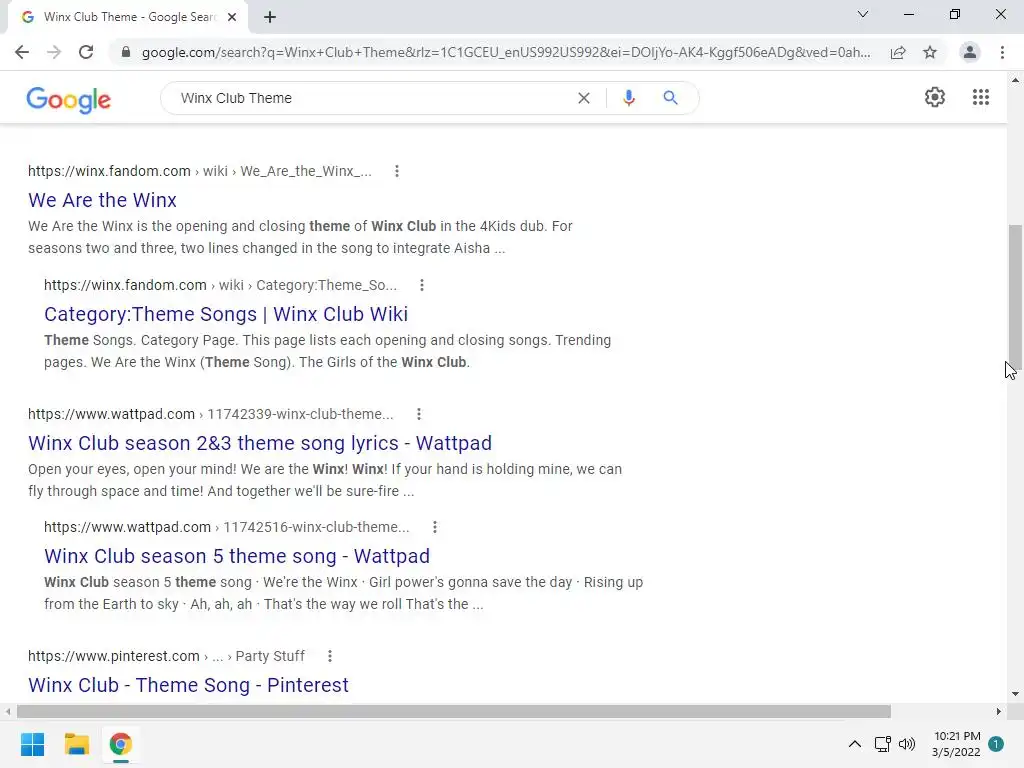Open the We Are the Winx link

click(x=103, y=200)
